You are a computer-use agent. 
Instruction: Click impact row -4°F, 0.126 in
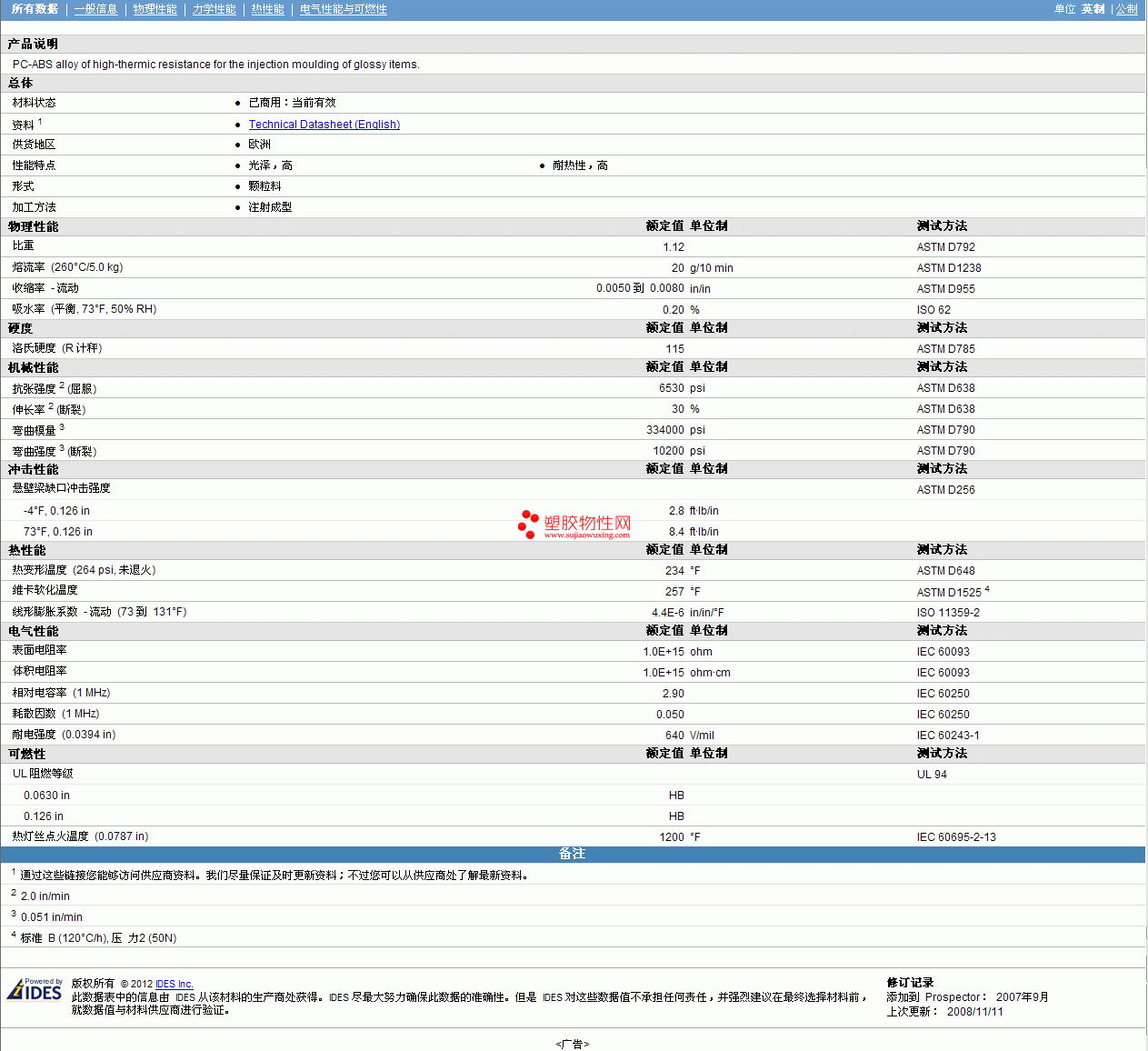[56, 511]
